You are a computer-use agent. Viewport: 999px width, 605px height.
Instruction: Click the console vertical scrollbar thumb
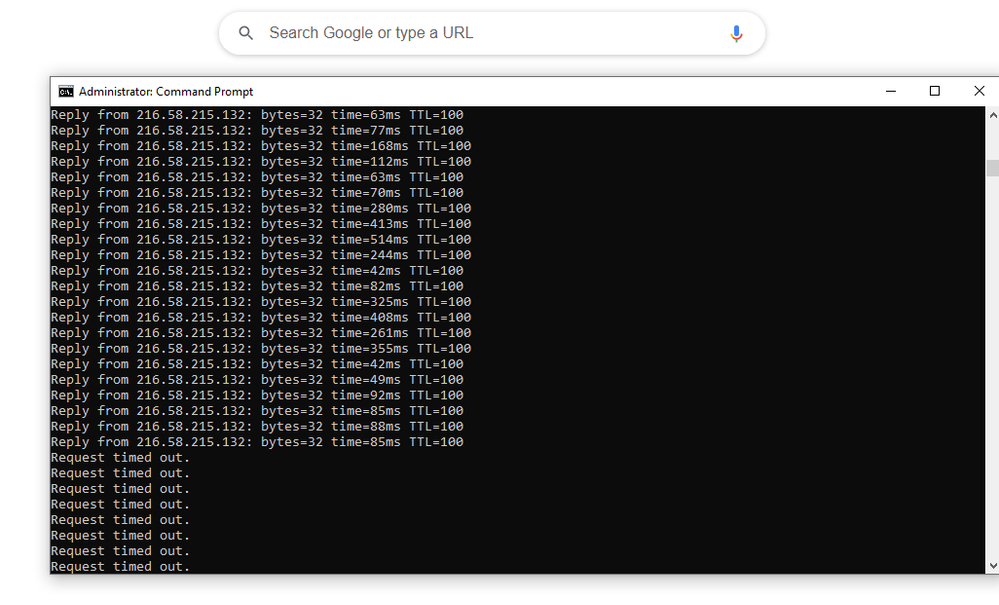(x=992, y=168)
